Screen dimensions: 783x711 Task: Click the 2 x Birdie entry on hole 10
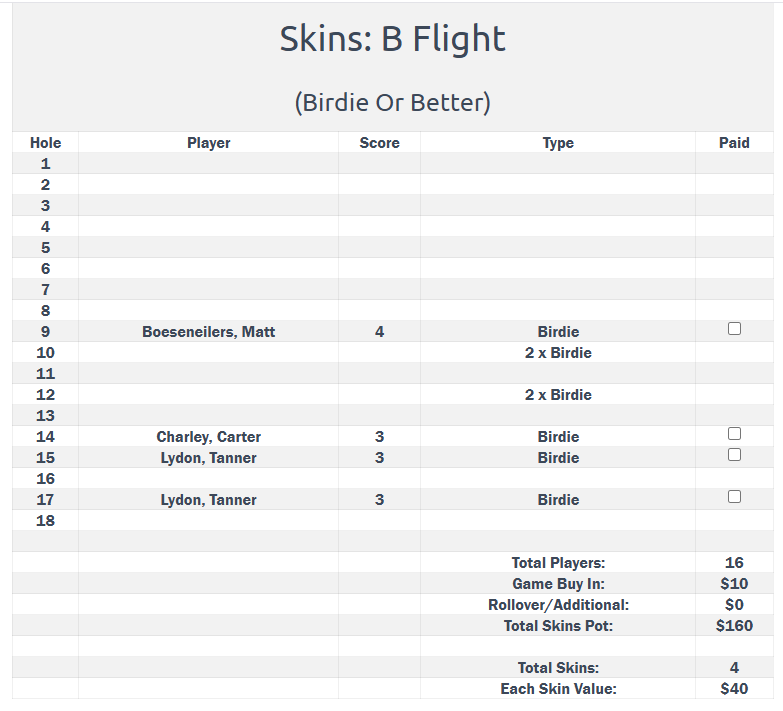click(558, 353)
